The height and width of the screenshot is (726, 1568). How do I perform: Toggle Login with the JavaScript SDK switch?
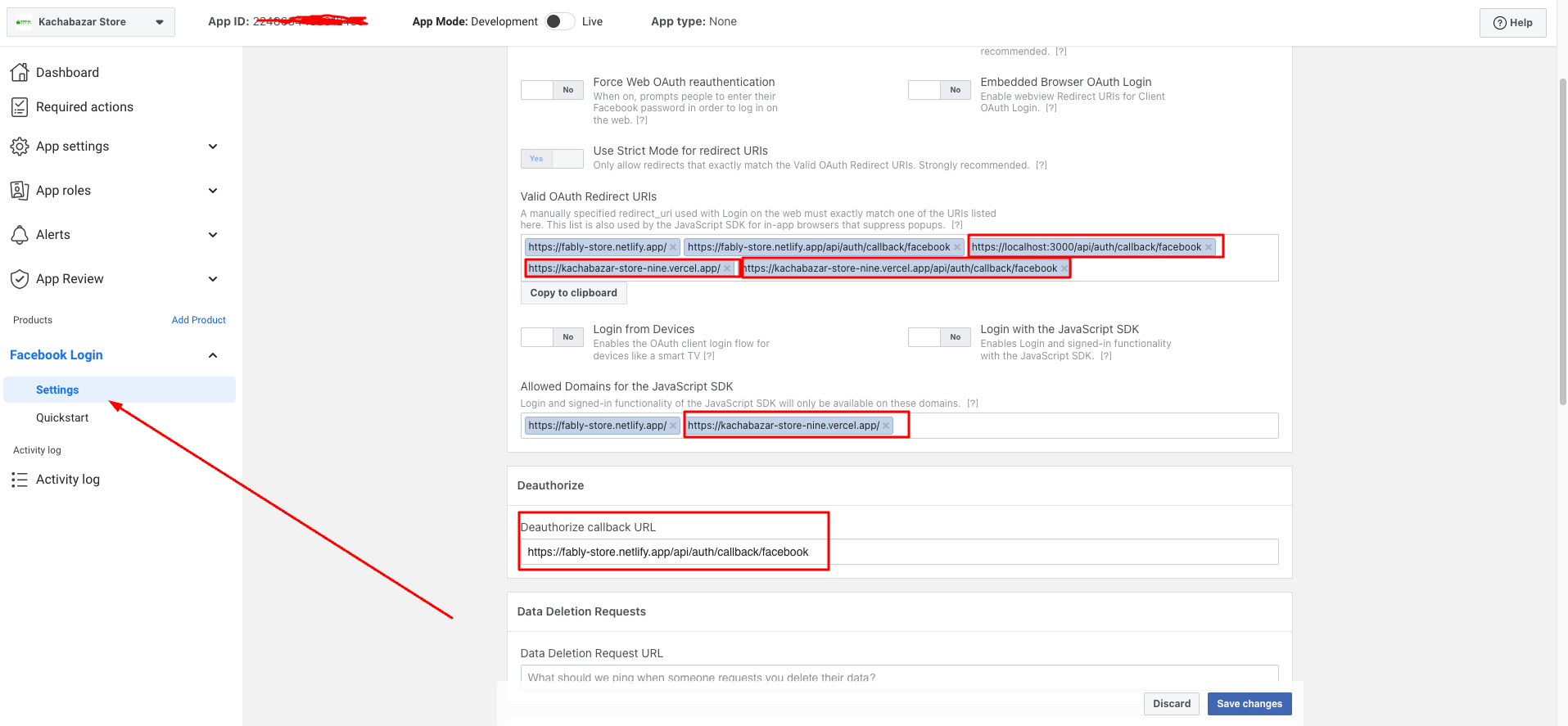939,337
